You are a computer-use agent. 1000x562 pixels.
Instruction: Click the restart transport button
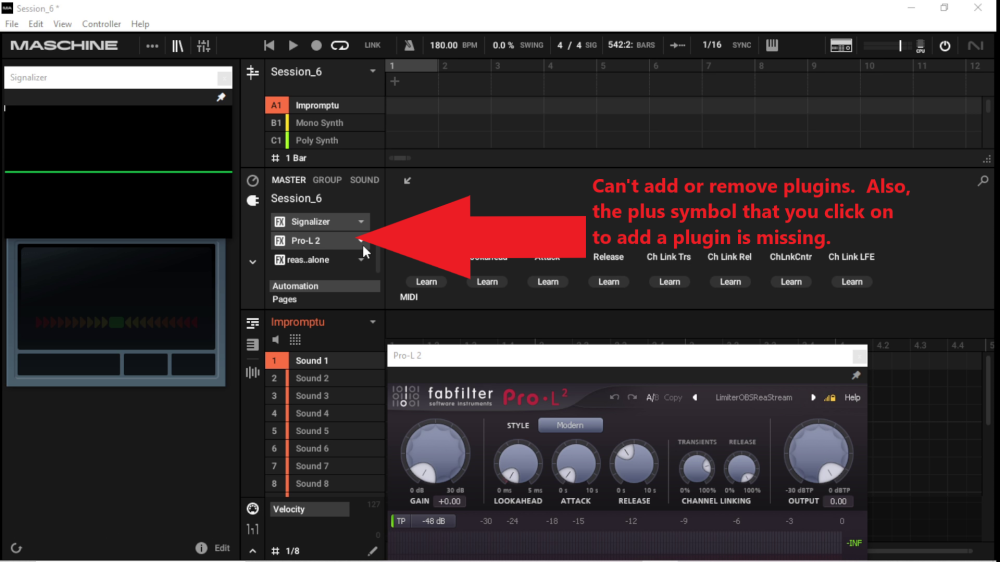coord(269,45)
